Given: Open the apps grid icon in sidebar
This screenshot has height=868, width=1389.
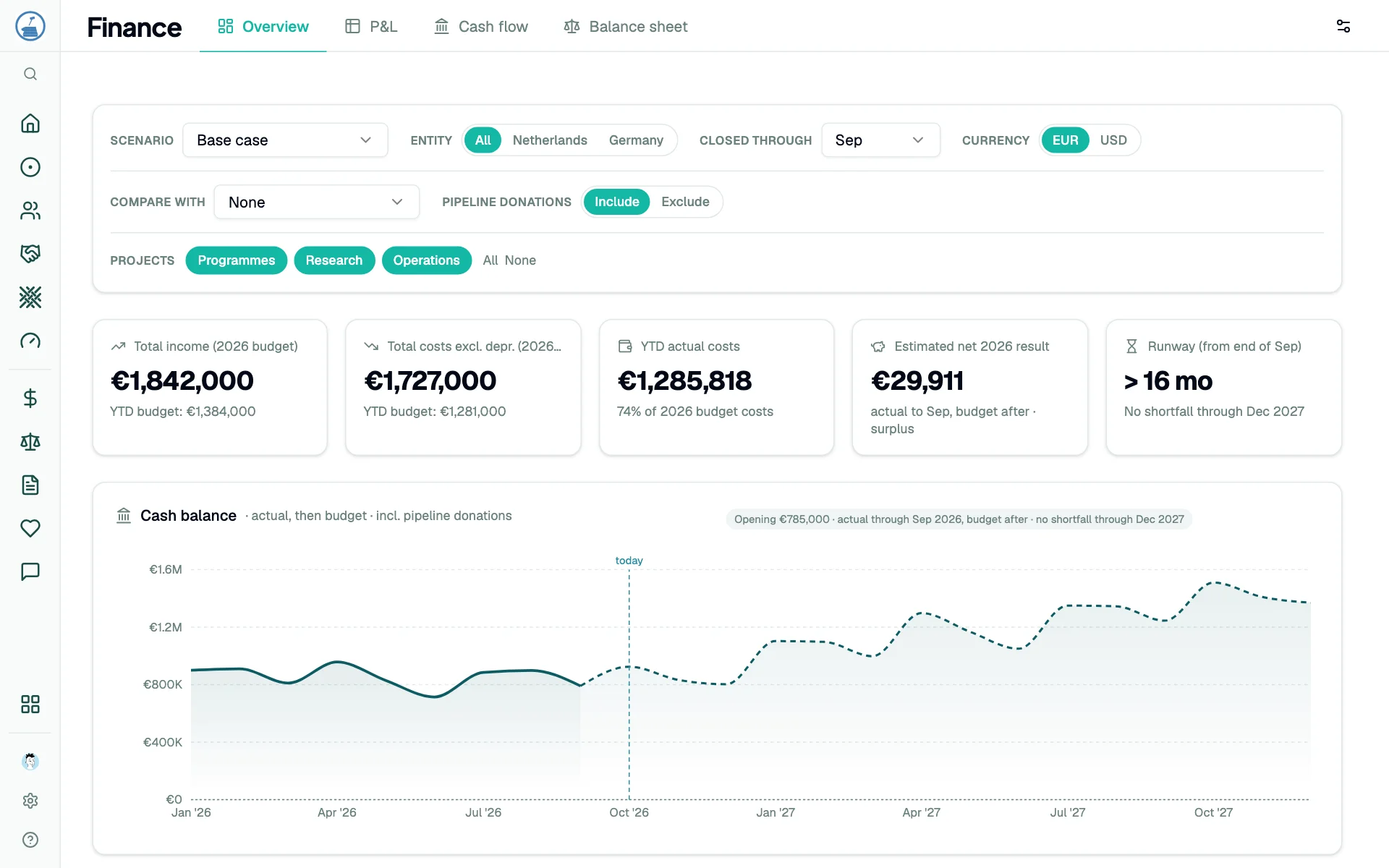Looking at the screenshot, I should 30,705.
